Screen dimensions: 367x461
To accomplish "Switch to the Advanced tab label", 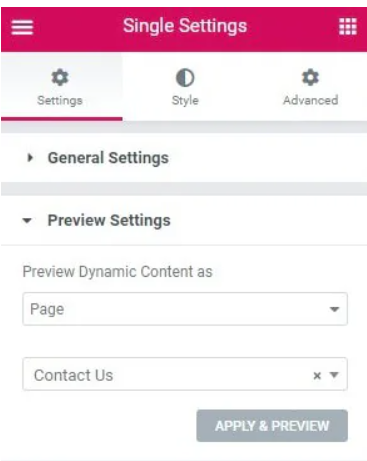I will click(x=310, y=100).
